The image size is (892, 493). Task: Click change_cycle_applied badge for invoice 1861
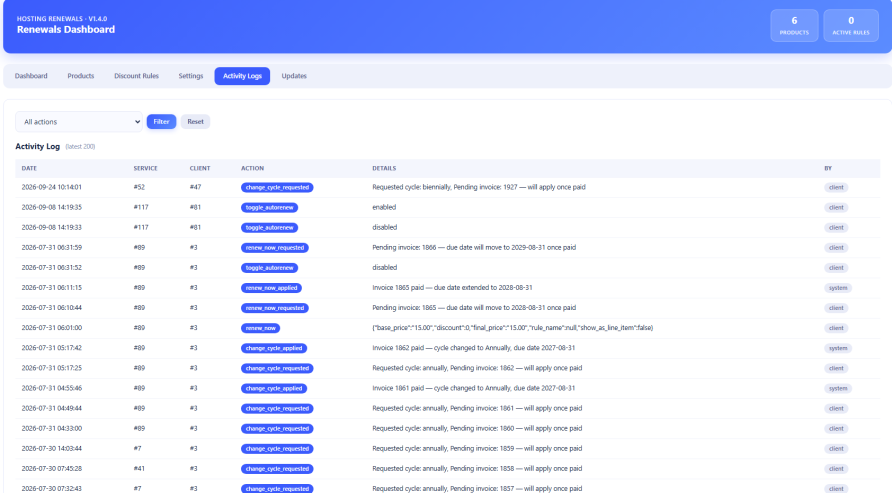(x=274, y=389)
